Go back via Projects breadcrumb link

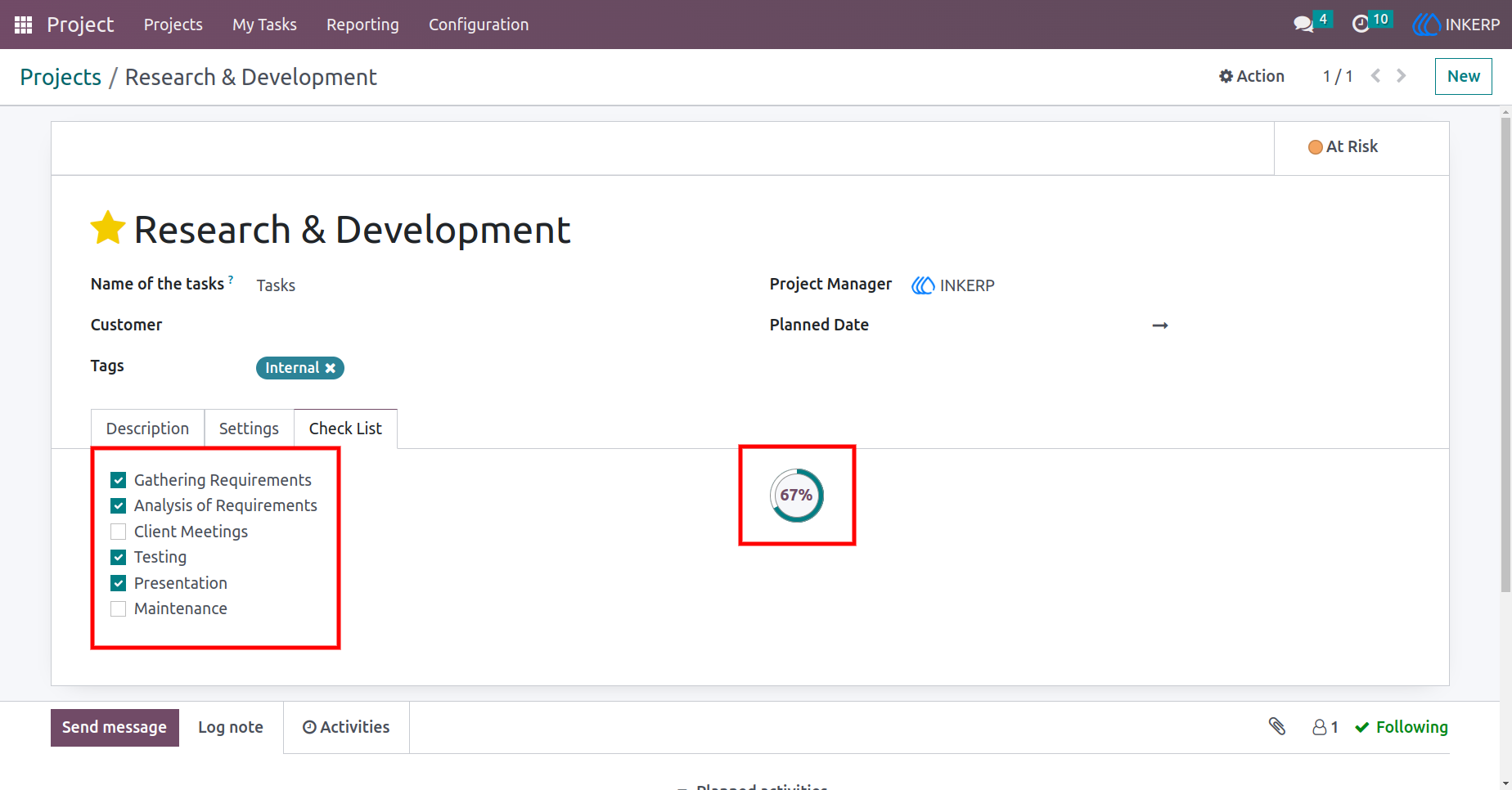[61, 77]
